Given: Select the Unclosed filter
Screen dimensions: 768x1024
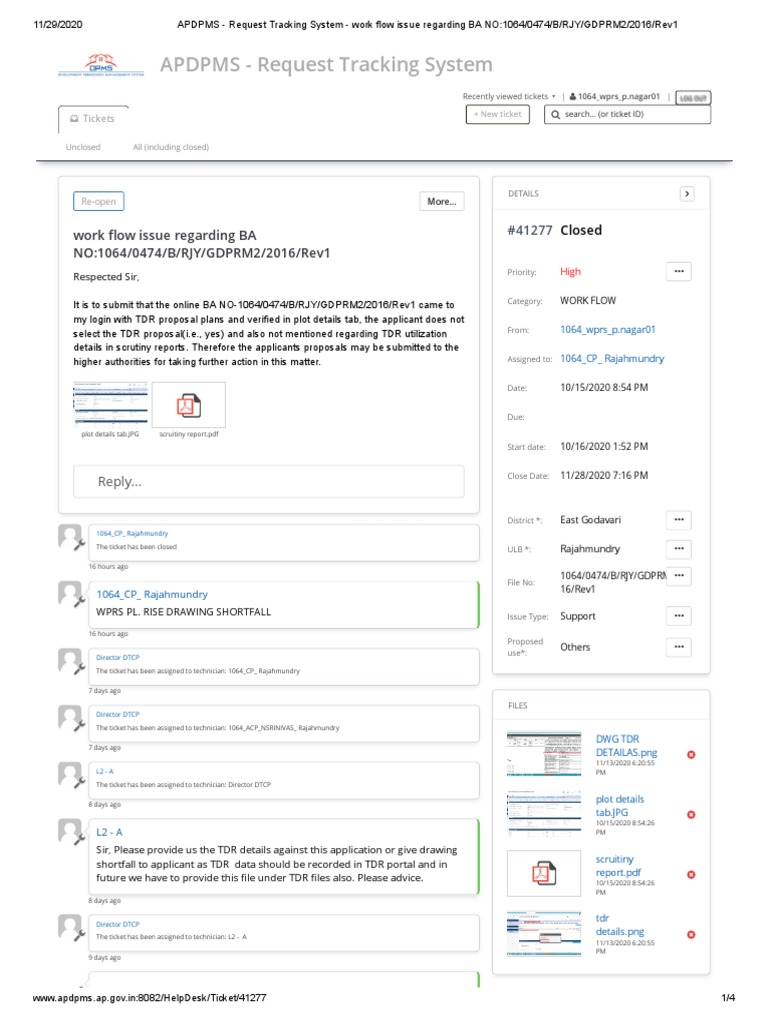Looking at the screenshot, I should 83,148.
